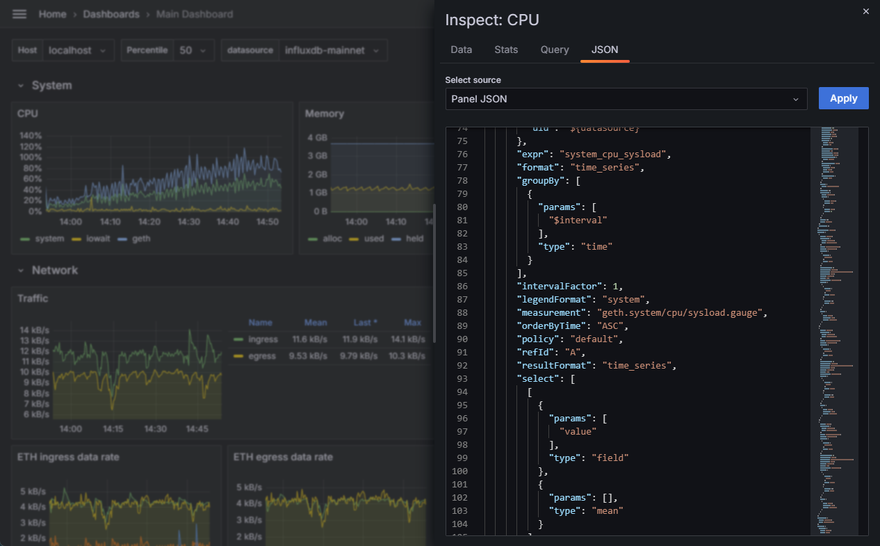Open the Panel JSON source dropdown
Viewport: 880px width, 546px height.
626,99
